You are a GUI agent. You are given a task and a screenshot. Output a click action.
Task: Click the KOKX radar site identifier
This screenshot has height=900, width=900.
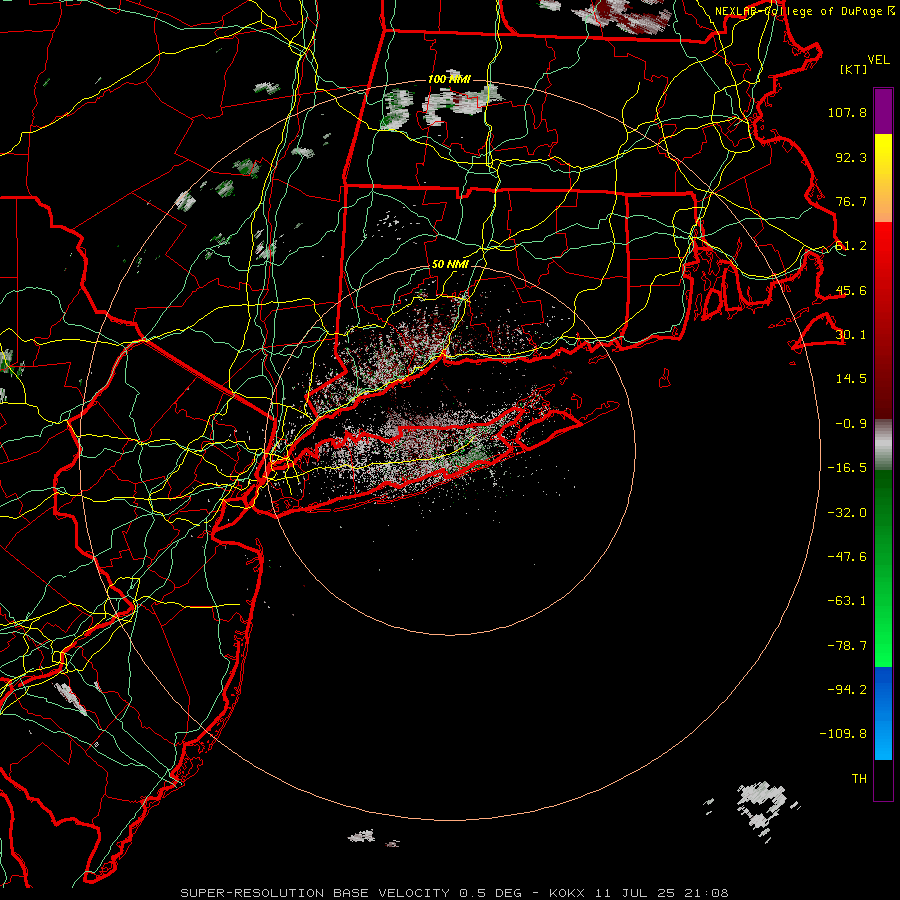click(x=567, y=893)
